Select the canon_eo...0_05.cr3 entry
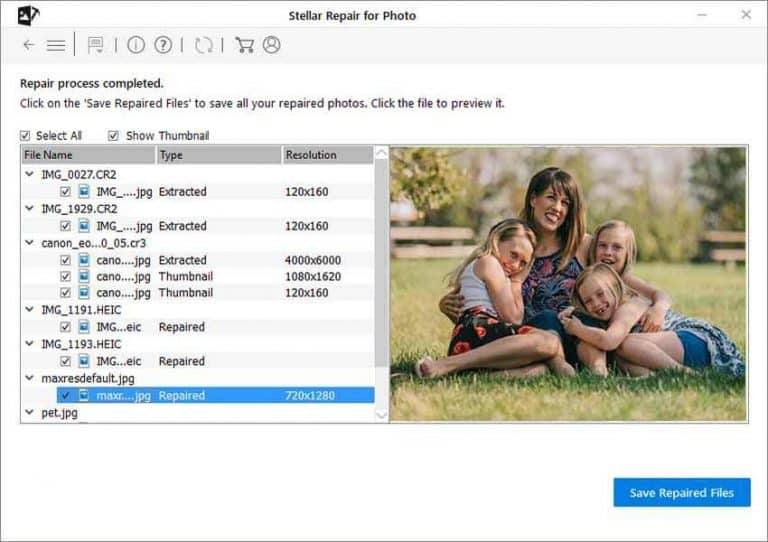 tap(94, 243)
